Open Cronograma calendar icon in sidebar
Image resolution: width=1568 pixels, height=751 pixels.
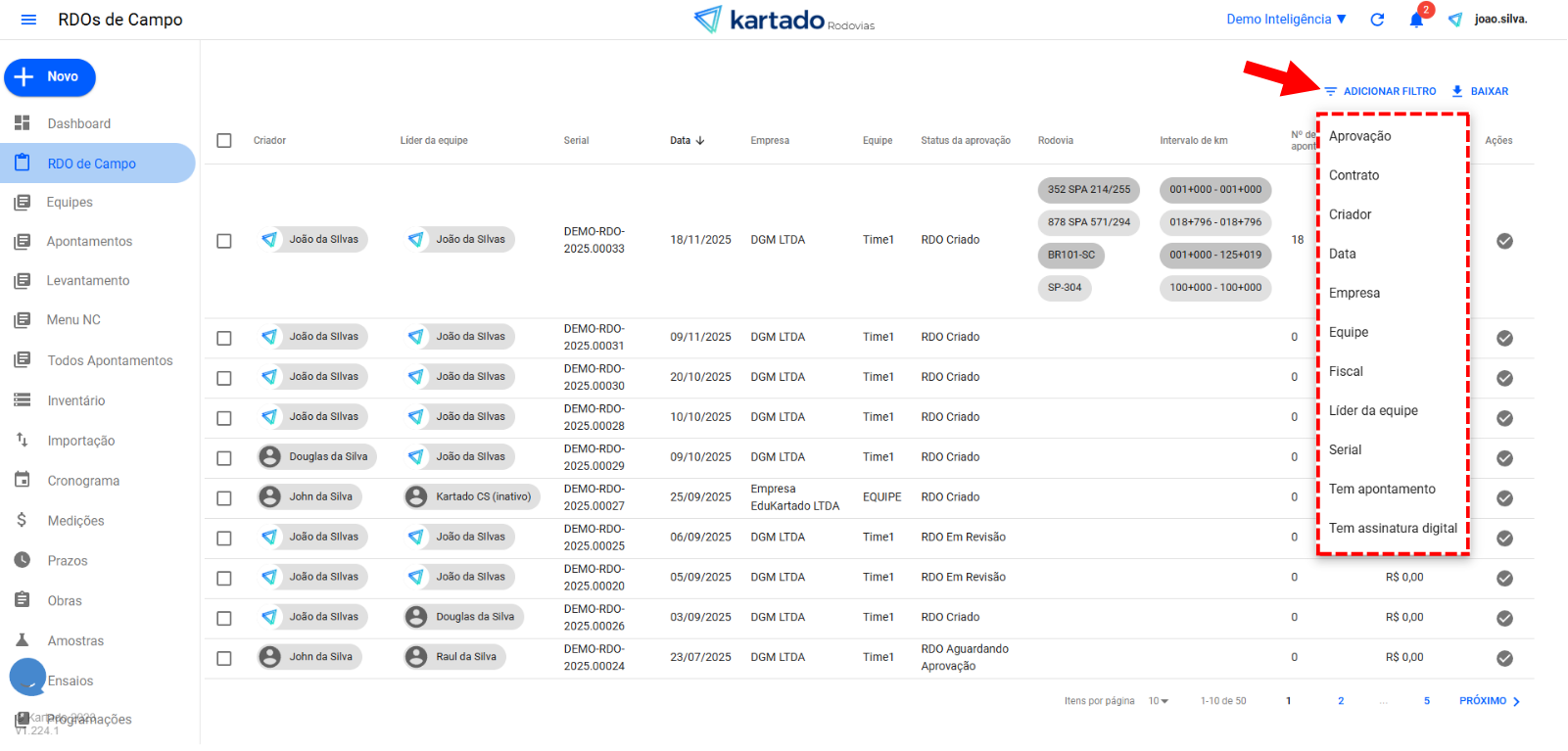pyautogui.click(x=23, y=480)
